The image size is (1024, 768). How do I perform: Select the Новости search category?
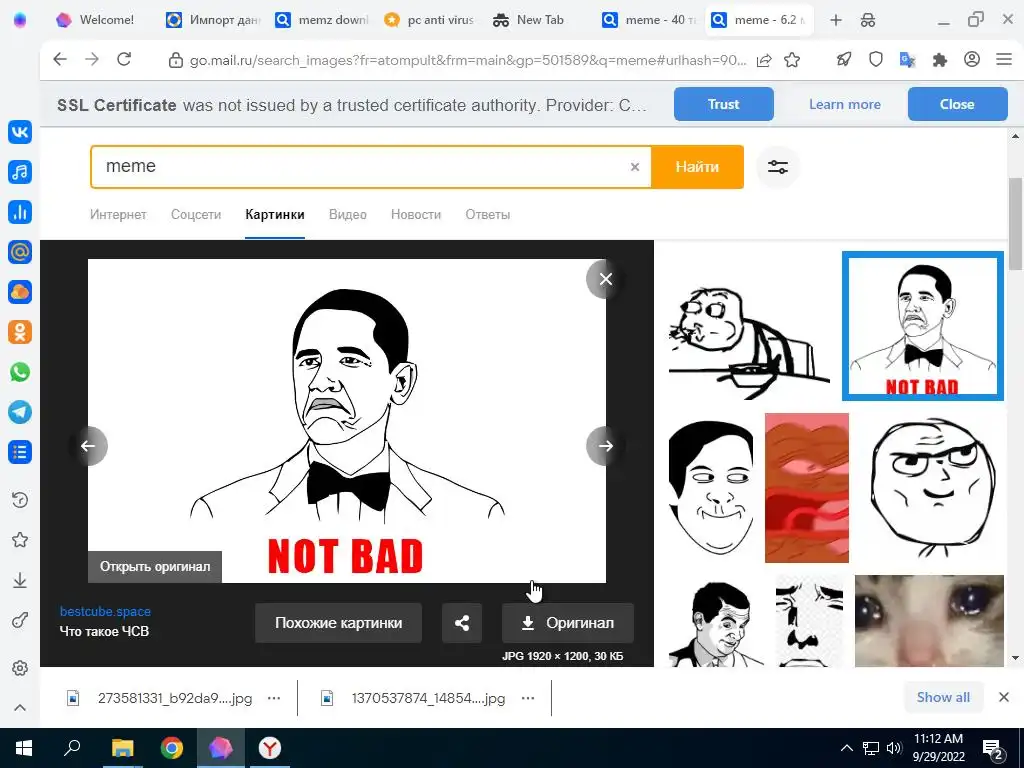coord(416,214)
